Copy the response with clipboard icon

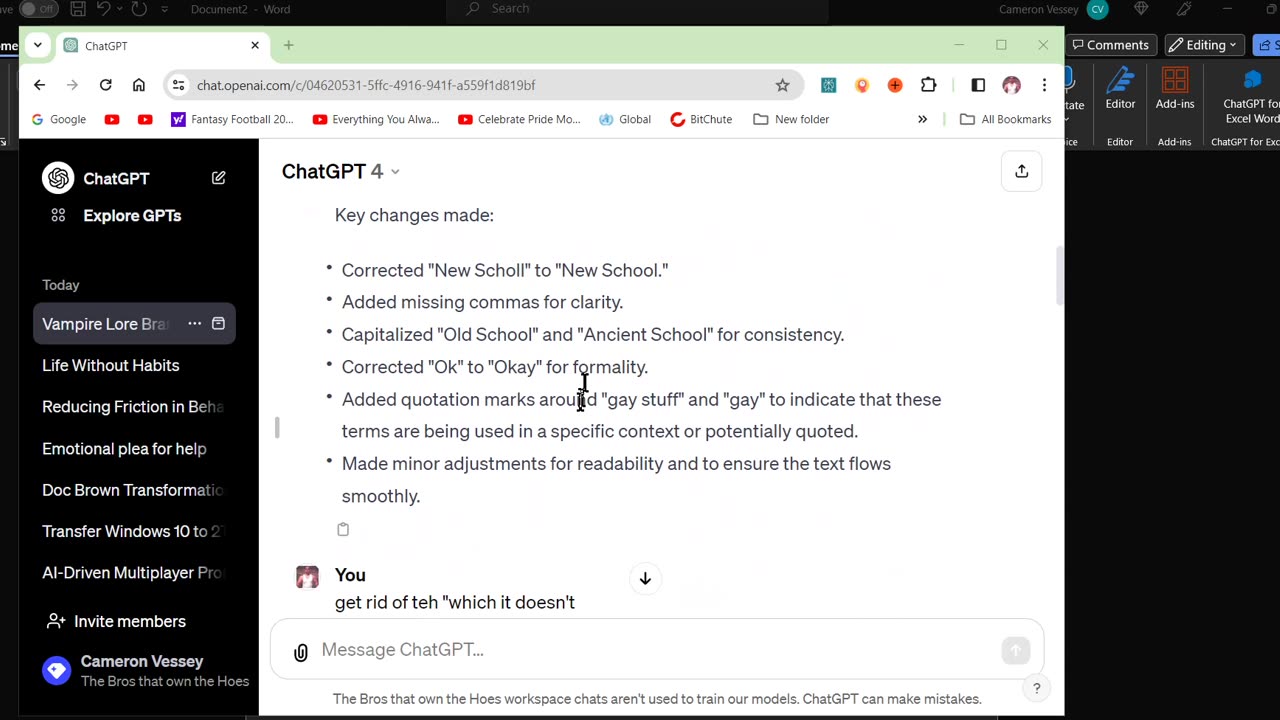(x=343, y=529)
